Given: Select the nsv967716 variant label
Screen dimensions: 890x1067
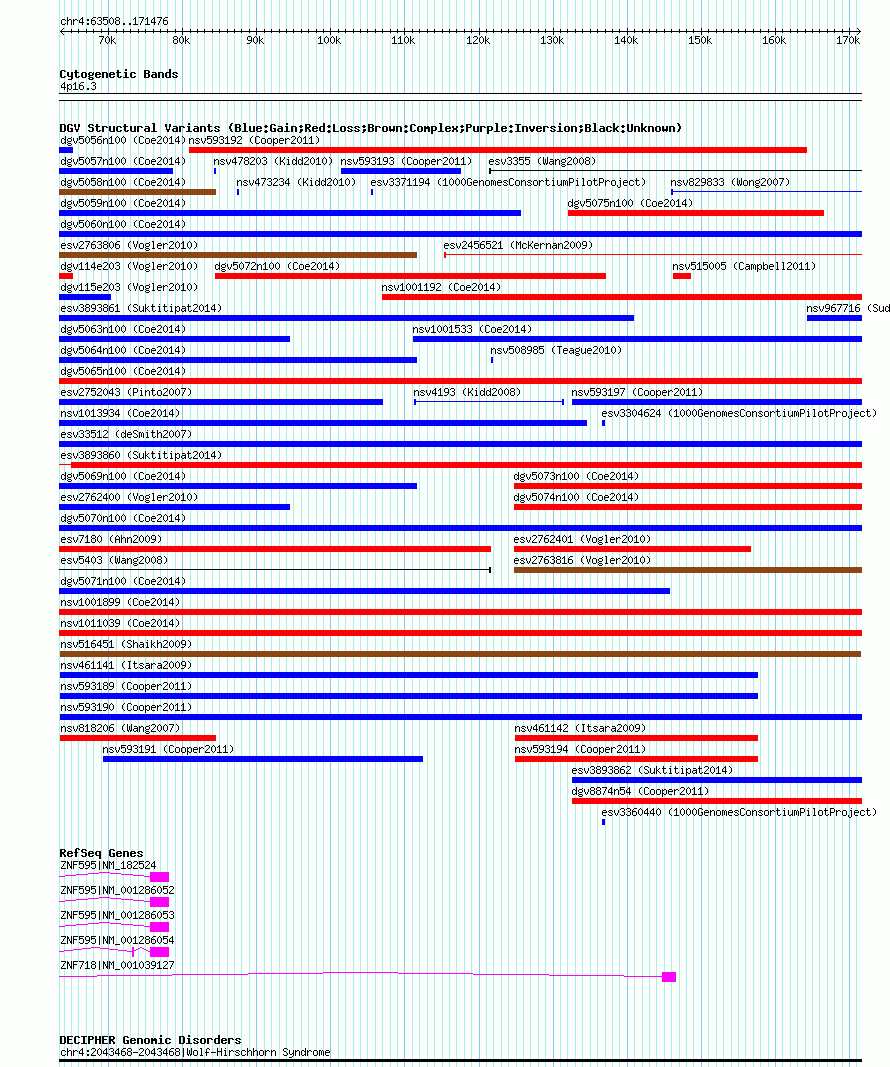Looking at the screenshot, I should 848,309.
